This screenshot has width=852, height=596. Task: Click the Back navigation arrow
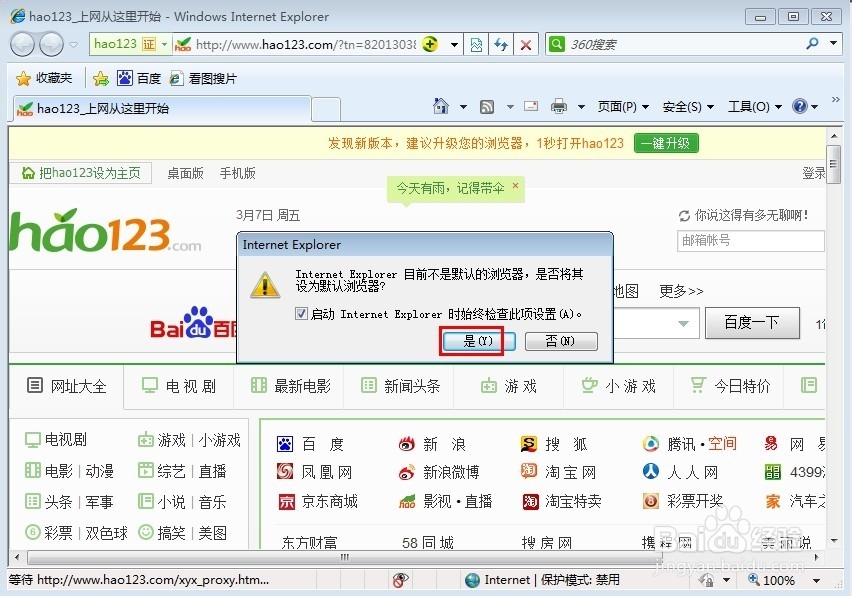click(x=22, y=45)
